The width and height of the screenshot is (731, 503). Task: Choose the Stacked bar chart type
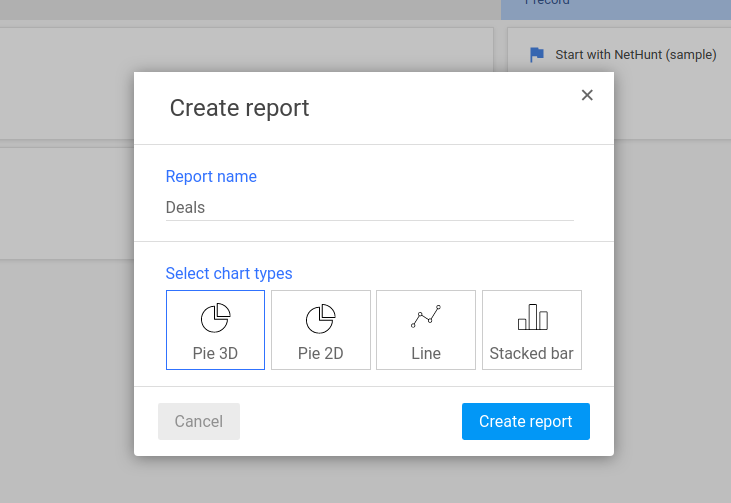(532, 330)
